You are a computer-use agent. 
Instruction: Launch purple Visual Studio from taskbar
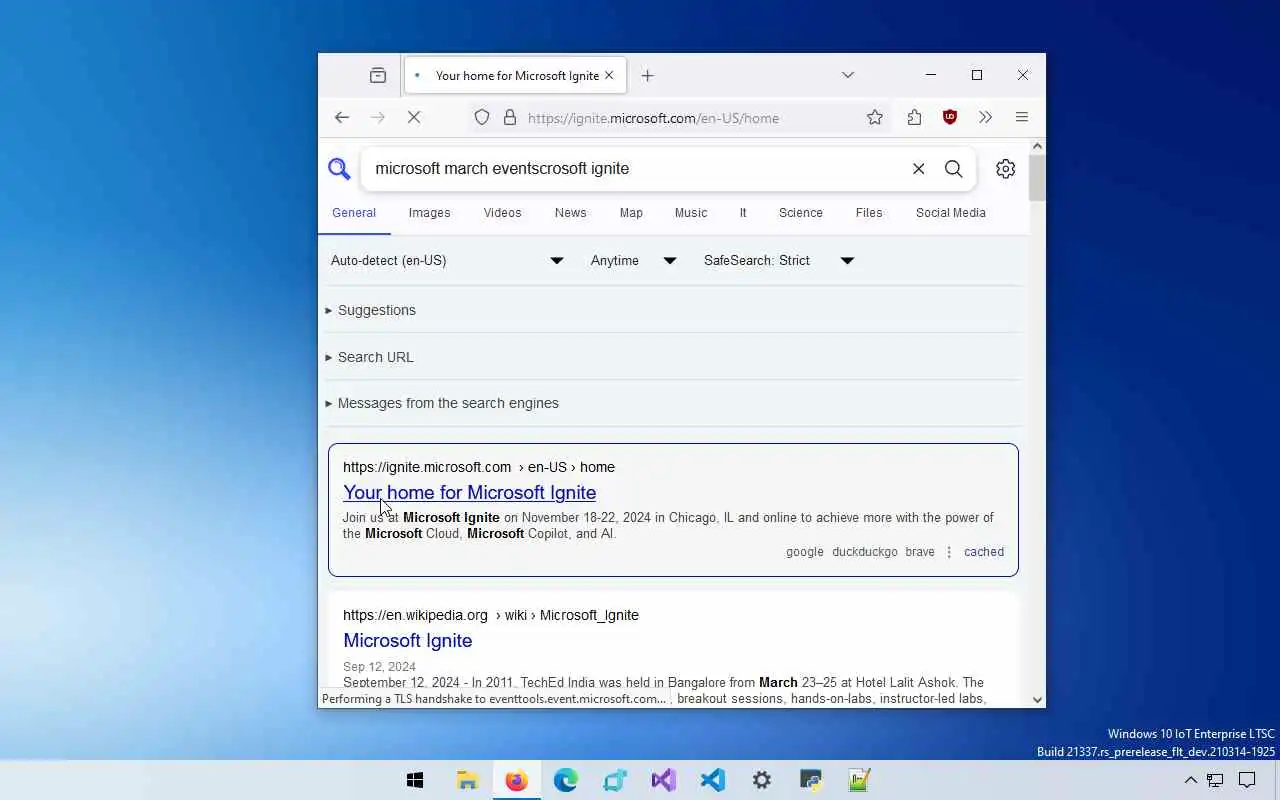pyautogui.click(x=663, y=780)
